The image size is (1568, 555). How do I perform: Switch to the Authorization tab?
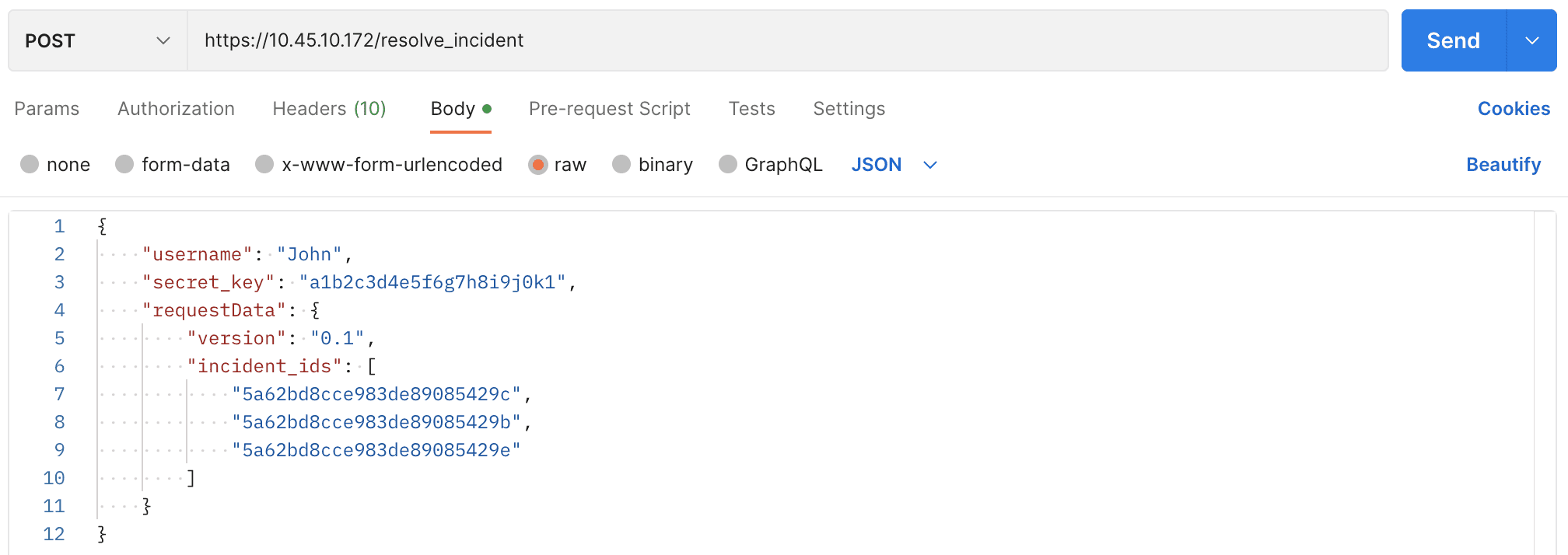176,109
